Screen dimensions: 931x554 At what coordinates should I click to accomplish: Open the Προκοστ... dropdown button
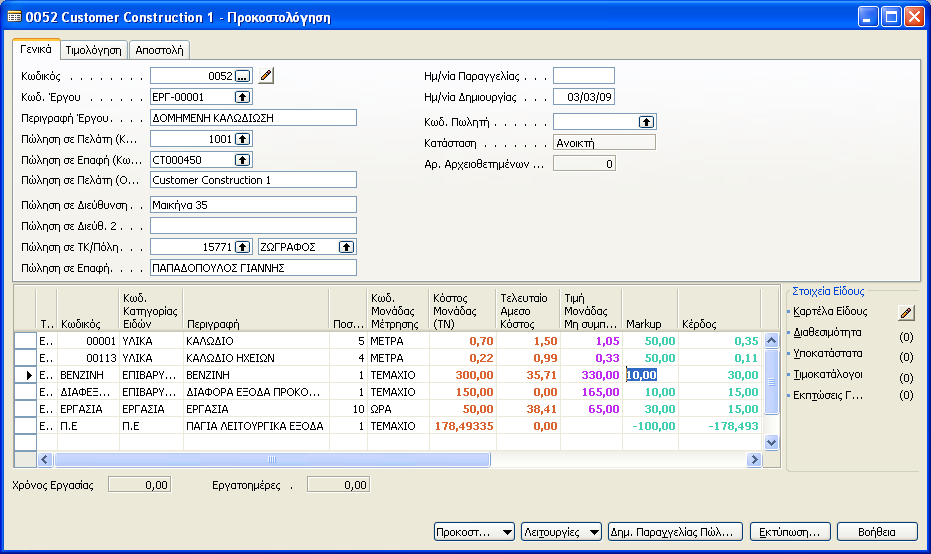pyautogui.click(x=474, y=532)
